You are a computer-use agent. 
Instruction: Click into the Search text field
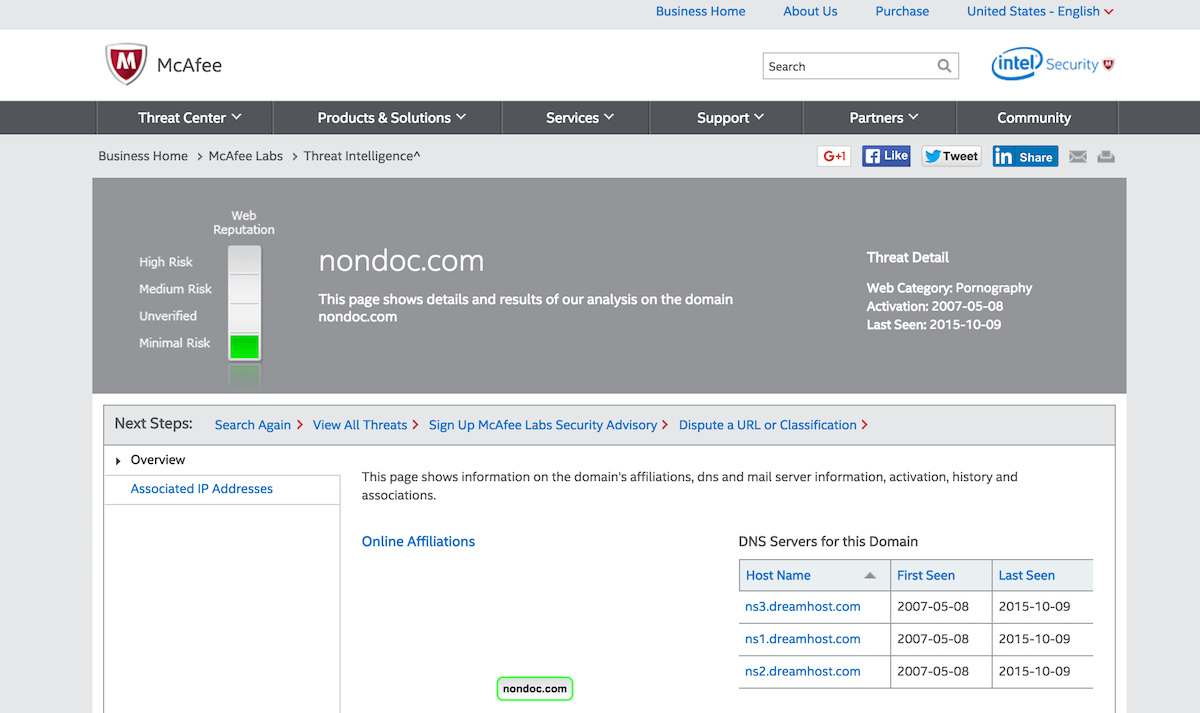click(848, 66)
